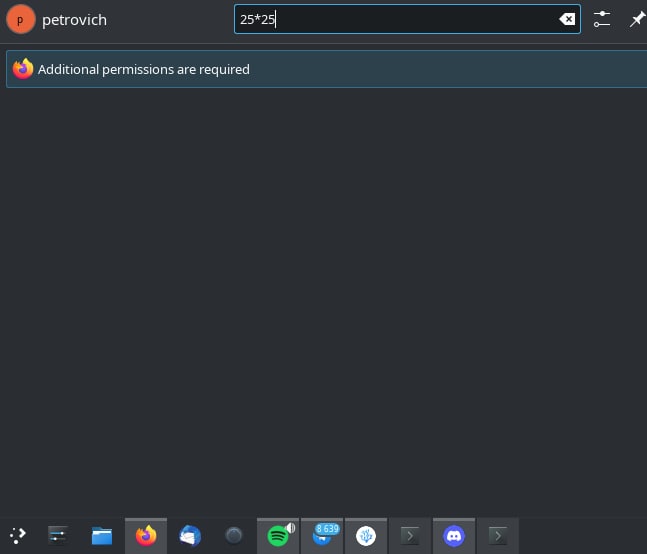
Task: Click into the search field containing 25*25
Action: 407,19
